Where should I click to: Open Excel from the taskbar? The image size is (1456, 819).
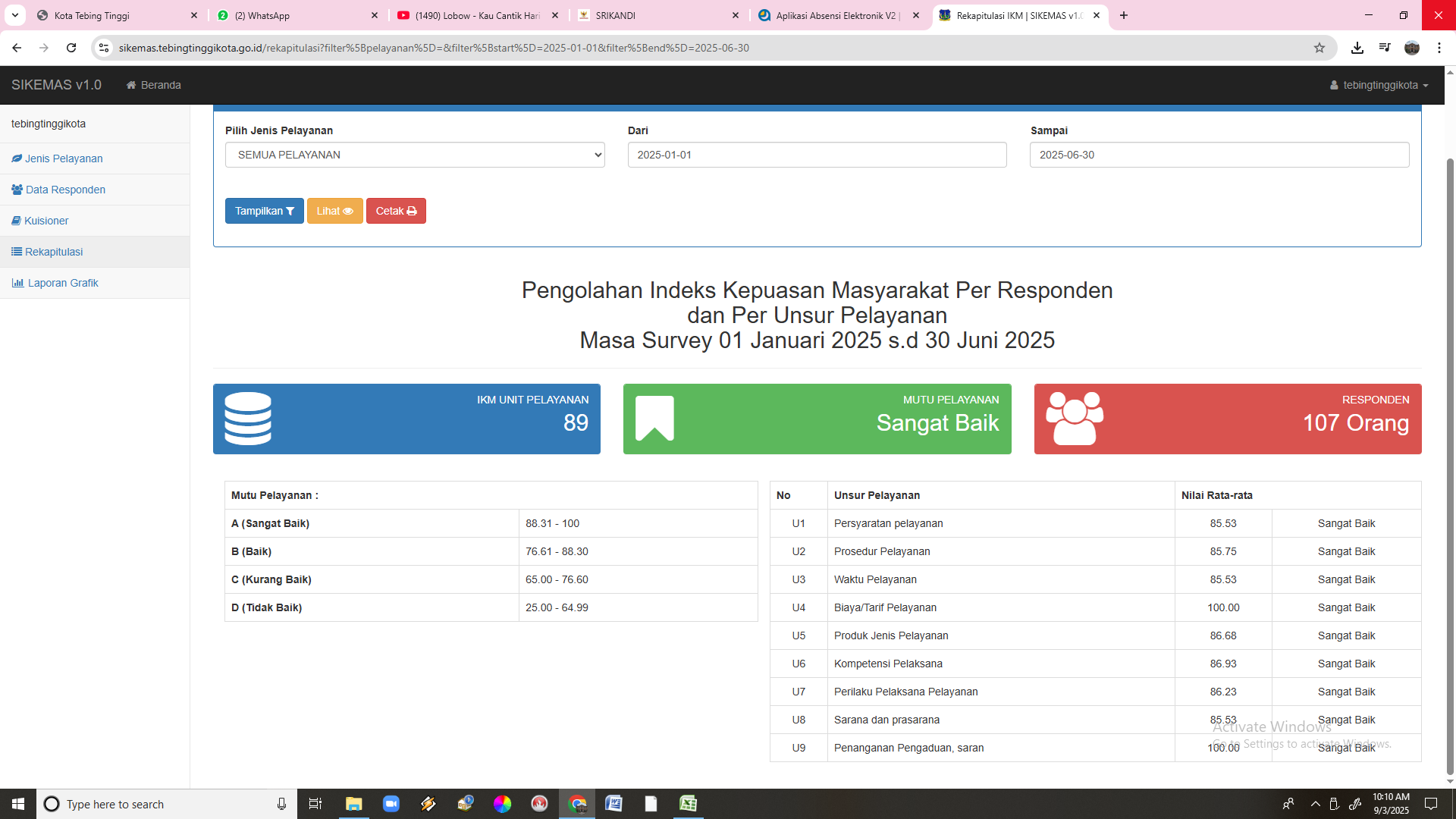pyautogui.click(x=688, y=804)
